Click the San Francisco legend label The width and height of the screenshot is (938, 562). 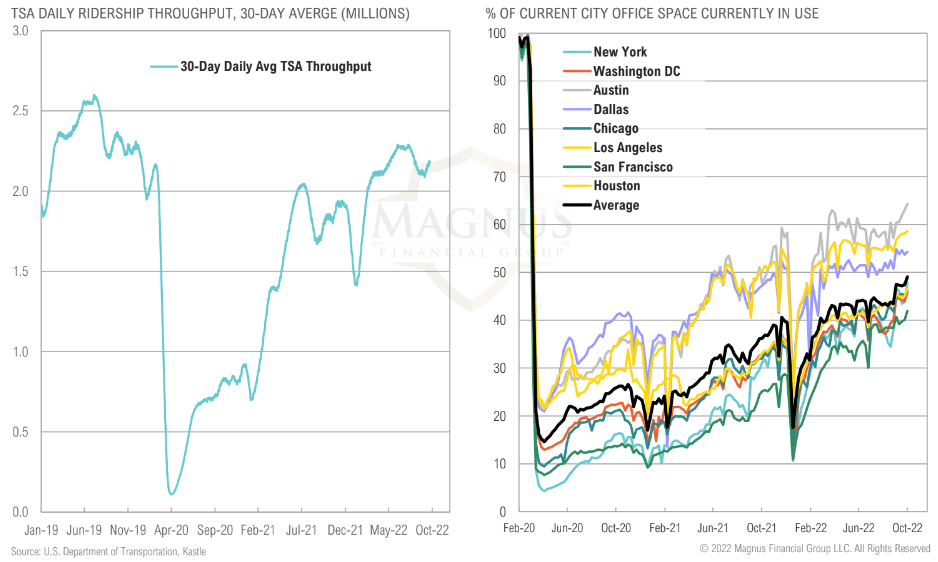[x=633, y=167]
